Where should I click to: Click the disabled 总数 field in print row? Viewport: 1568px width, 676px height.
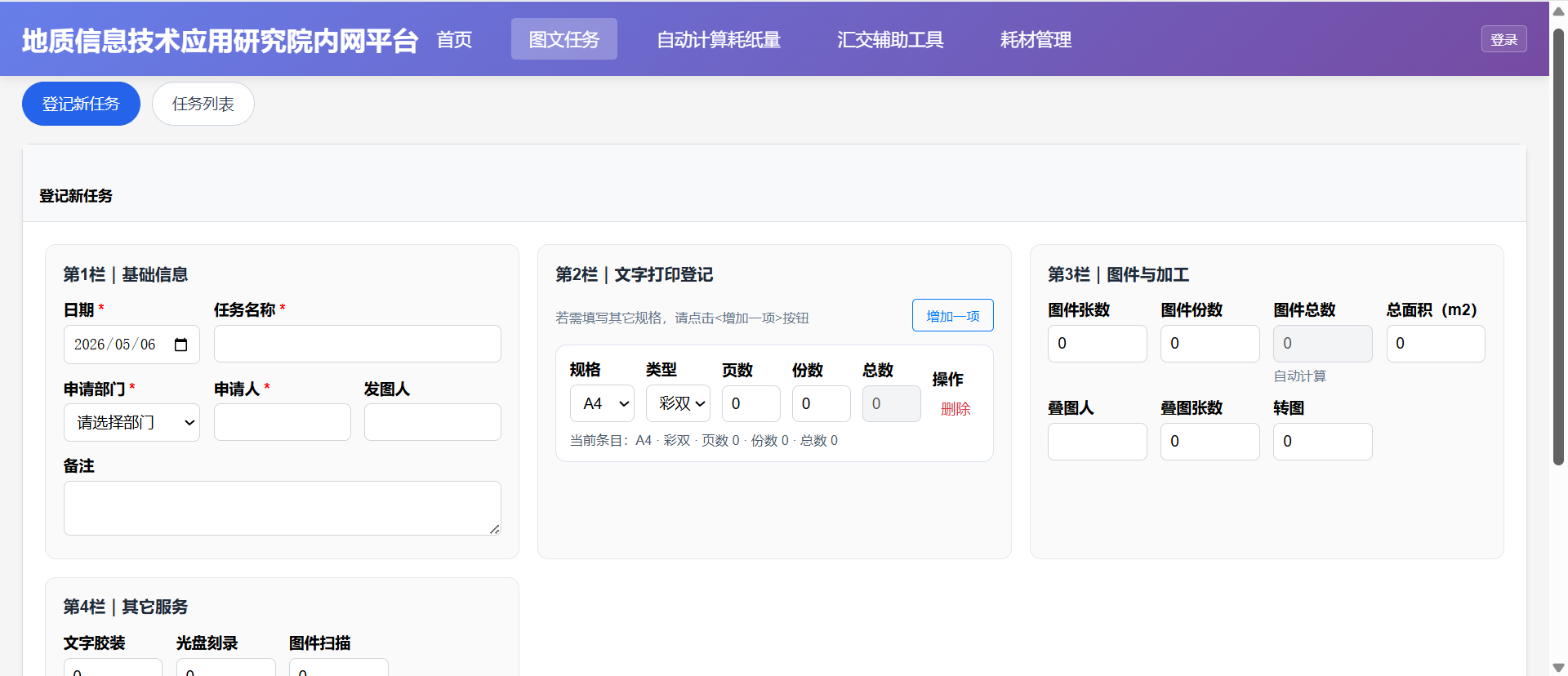pyautogui.click(x=892, y=403)
